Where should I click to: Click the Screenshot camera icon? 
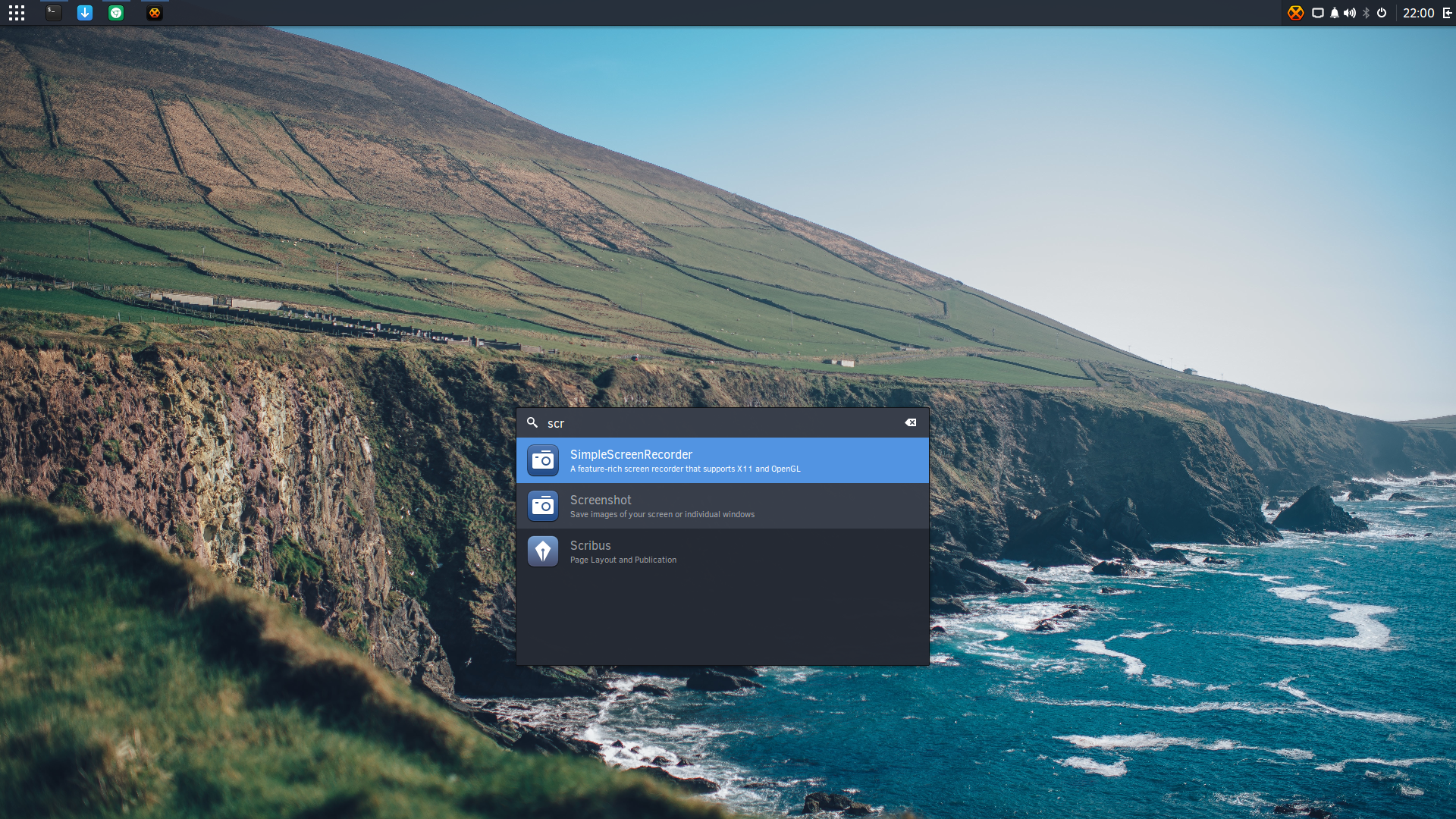click(x=543, y=506)
